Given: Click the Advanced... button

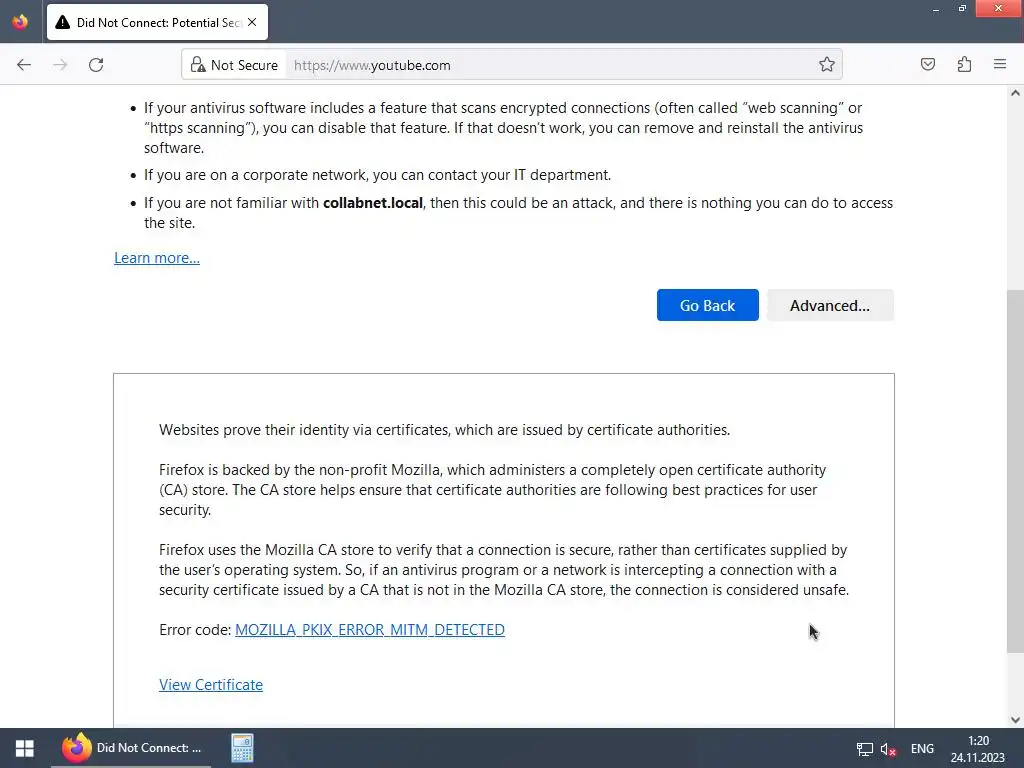Looking at the screenshot, I should (830, 305).
